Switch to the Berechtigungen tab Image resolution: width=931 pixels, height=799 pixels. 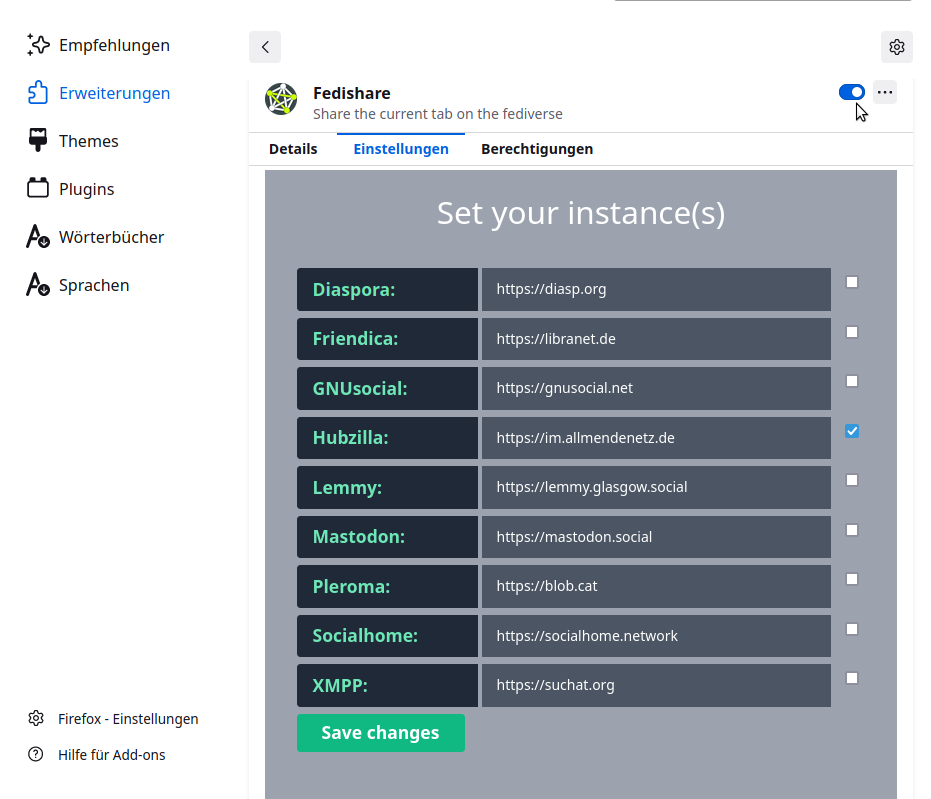click(x=537, y=149)
